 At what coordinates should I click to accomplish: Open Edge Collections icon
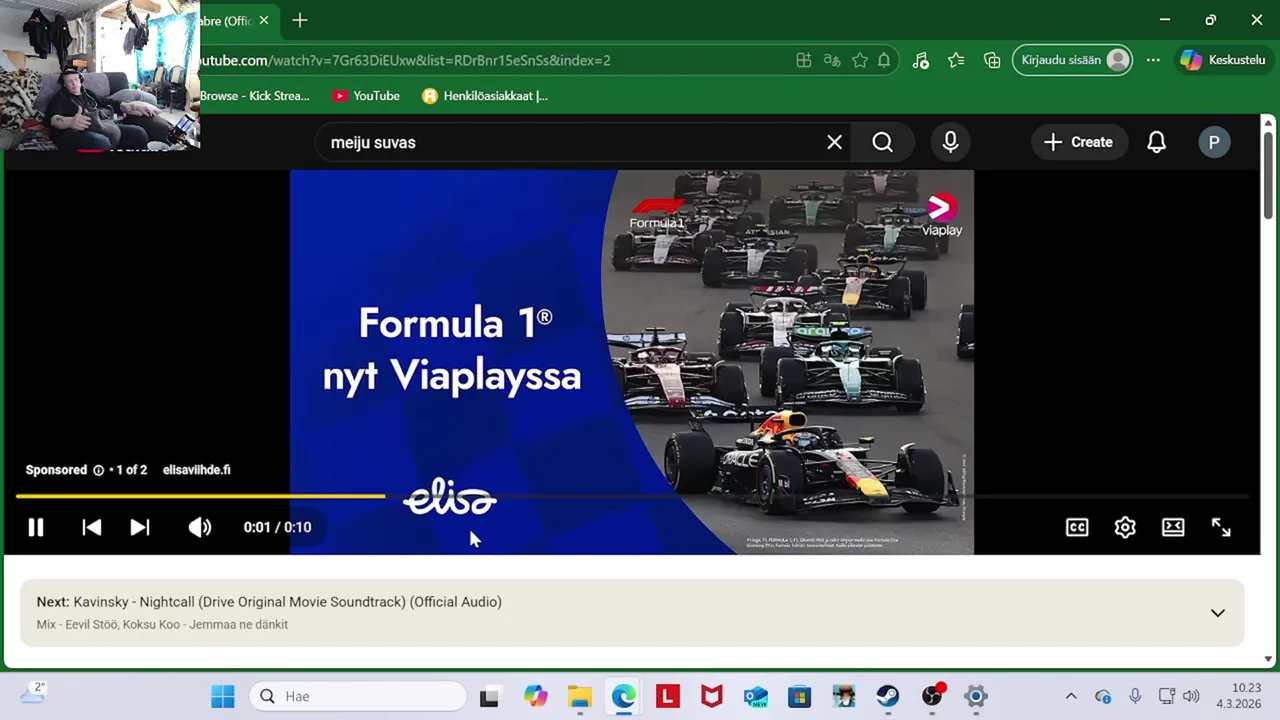pos(992,60)
